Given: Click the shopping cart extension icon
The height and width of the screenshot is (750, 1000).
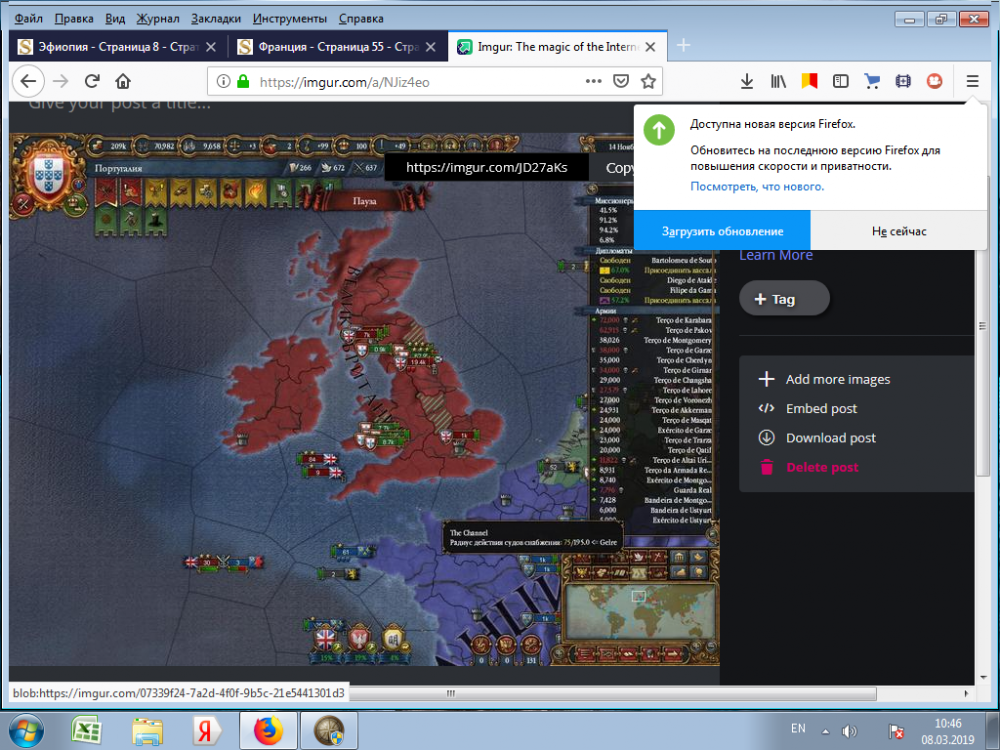Looking at the screenshot, I should (872, 82).
